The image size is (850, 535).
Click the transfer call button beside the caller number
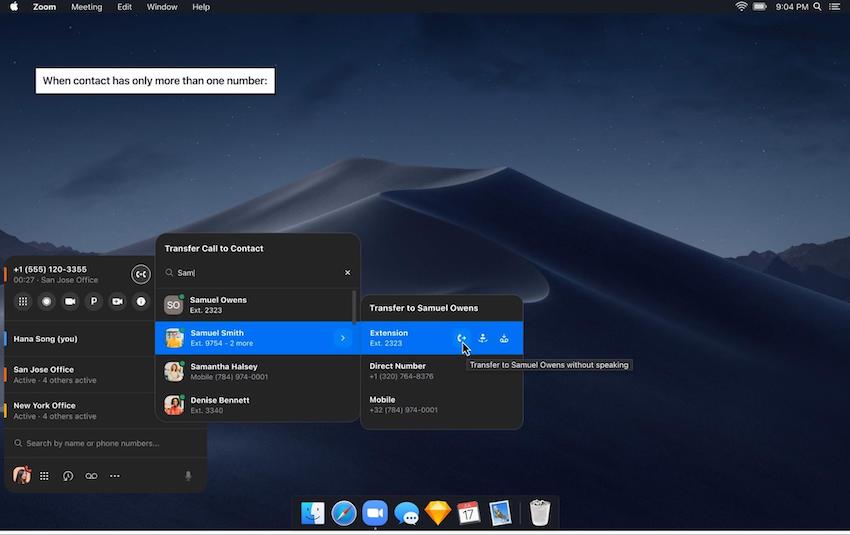click(x=141, y=274)
